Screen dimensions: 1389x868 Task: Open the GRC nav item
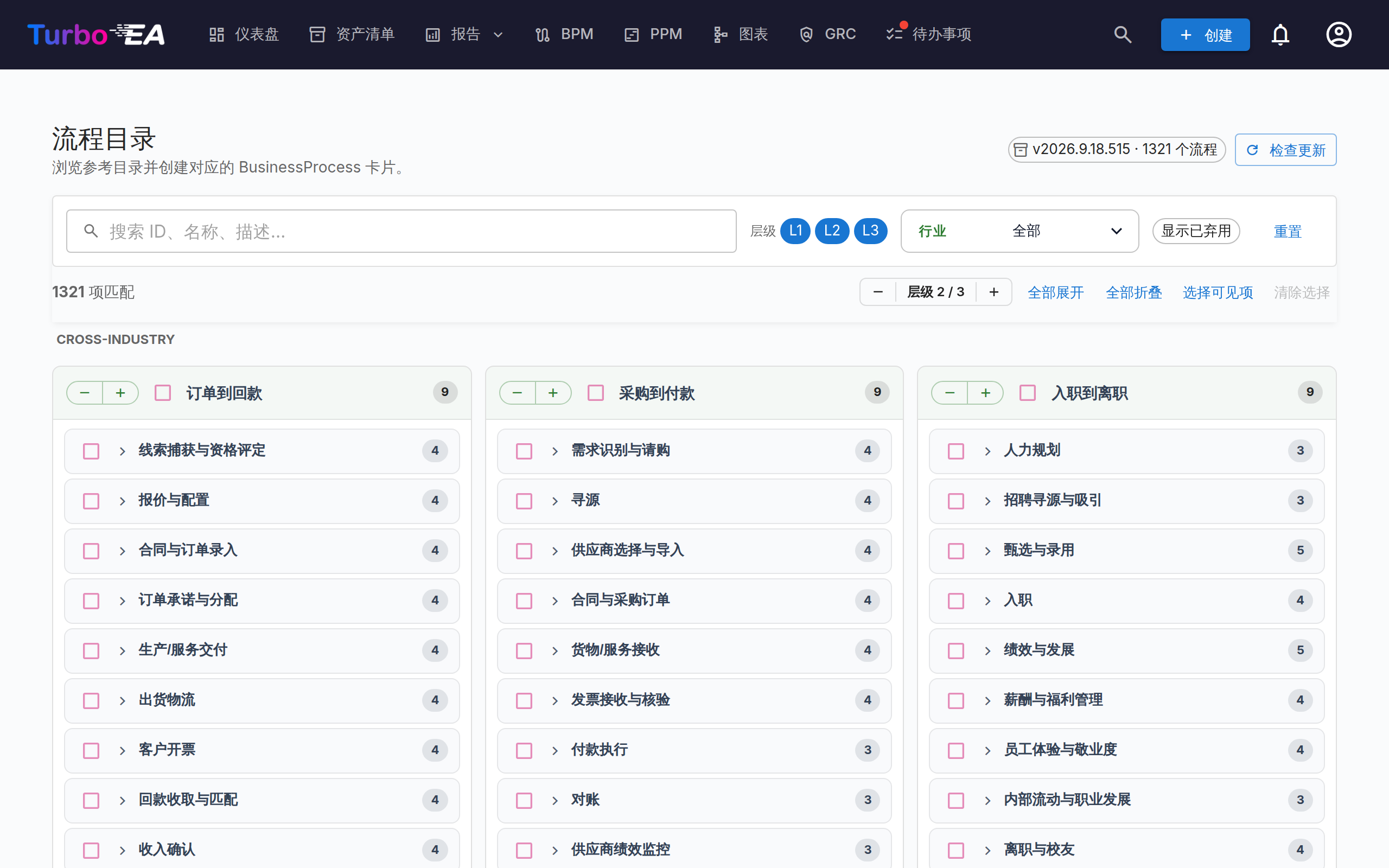[827, 34]
